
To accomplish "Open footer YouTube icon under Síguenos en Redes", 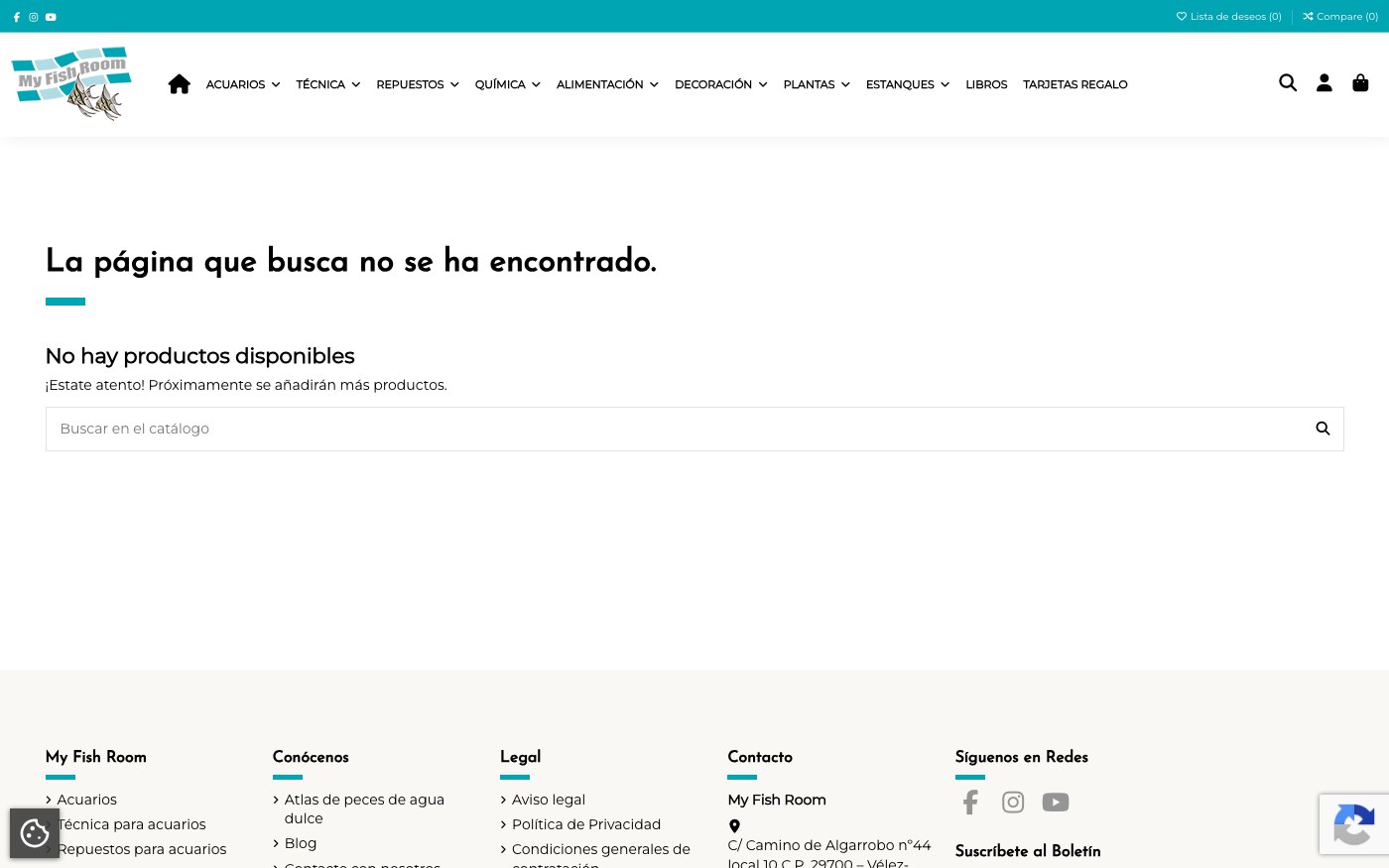I will tap(1056, 802).
